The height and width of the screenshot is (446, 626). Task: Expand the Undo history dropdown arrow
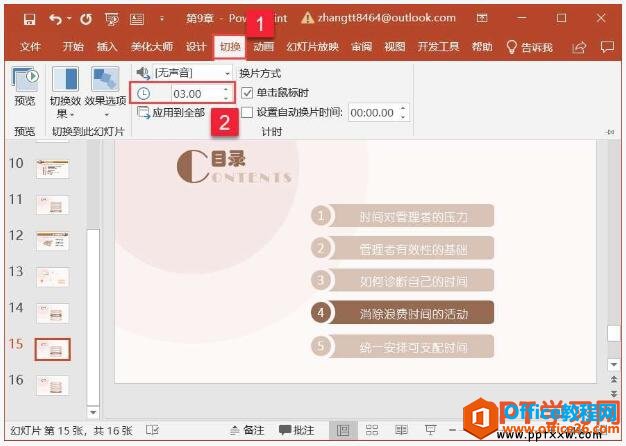69,18
